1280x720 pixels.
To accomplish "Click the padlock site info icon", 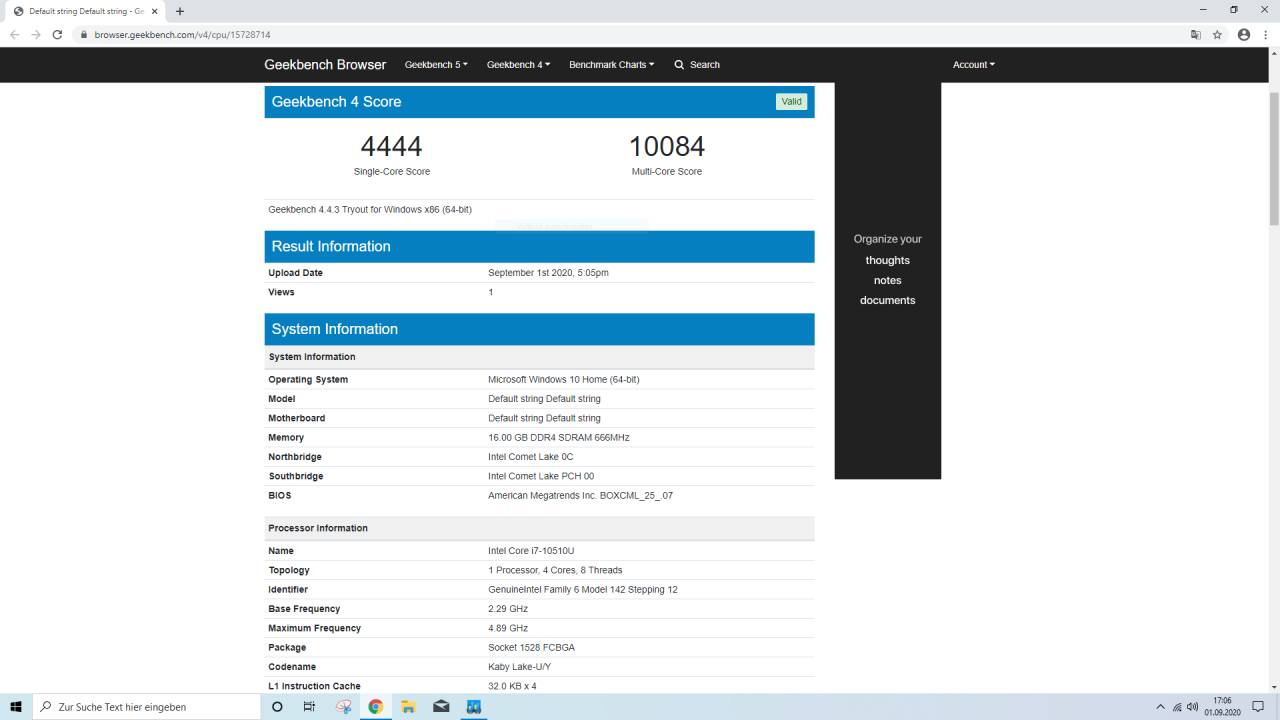I will (84, 35).
